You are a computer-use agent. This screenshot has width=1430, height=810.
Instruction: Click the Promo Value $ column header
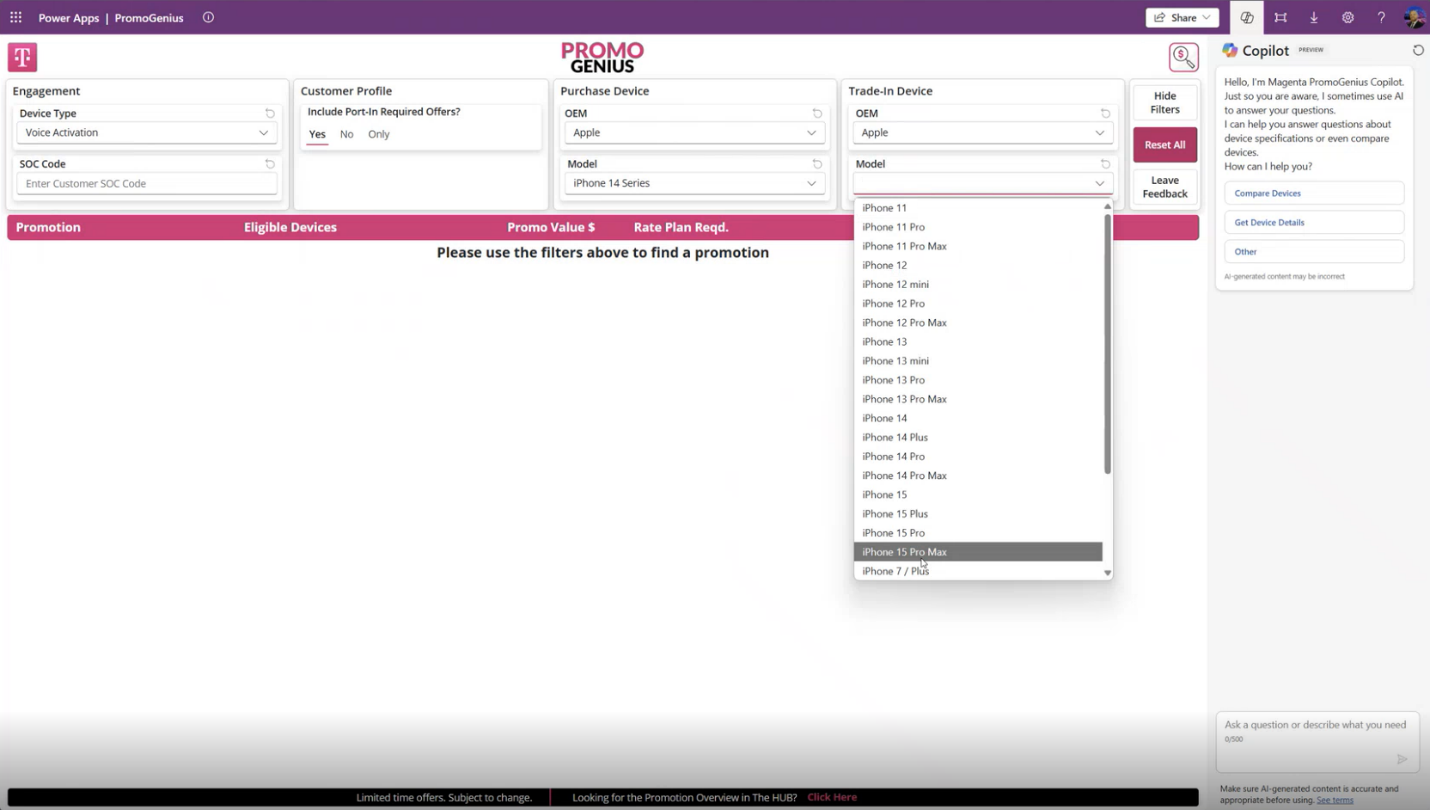551,227
